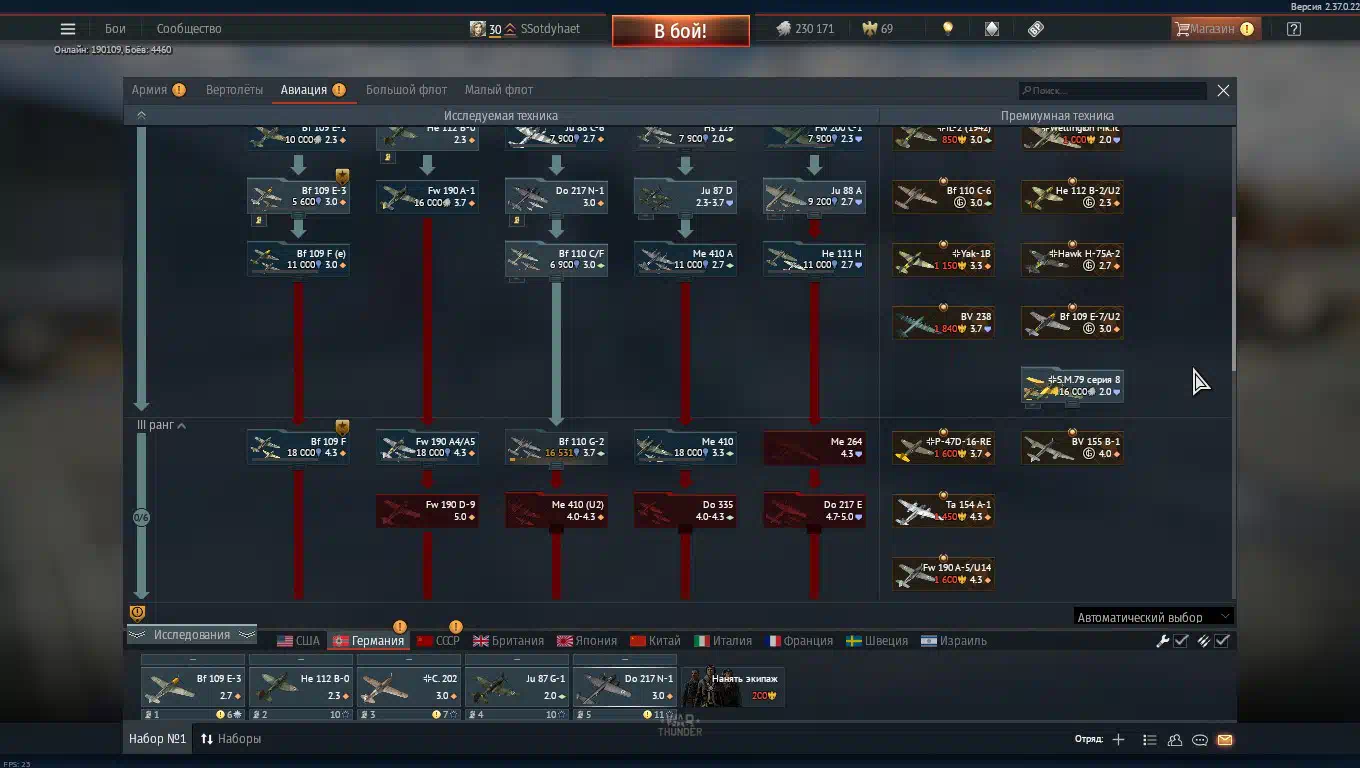Select the Ta 154 A-1 premium card
This screenshot has height=768, width=1360.
pyautogui.click(x=943, y=511)
